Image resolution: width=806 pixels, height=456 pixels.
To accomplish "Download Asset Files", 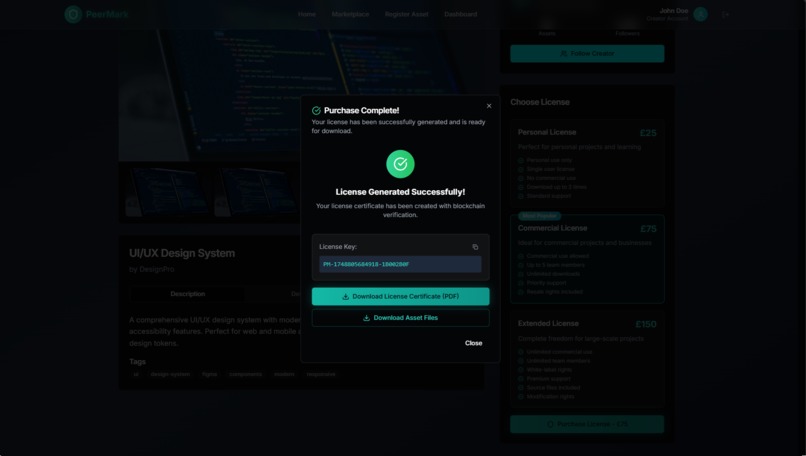I will 400,318.
